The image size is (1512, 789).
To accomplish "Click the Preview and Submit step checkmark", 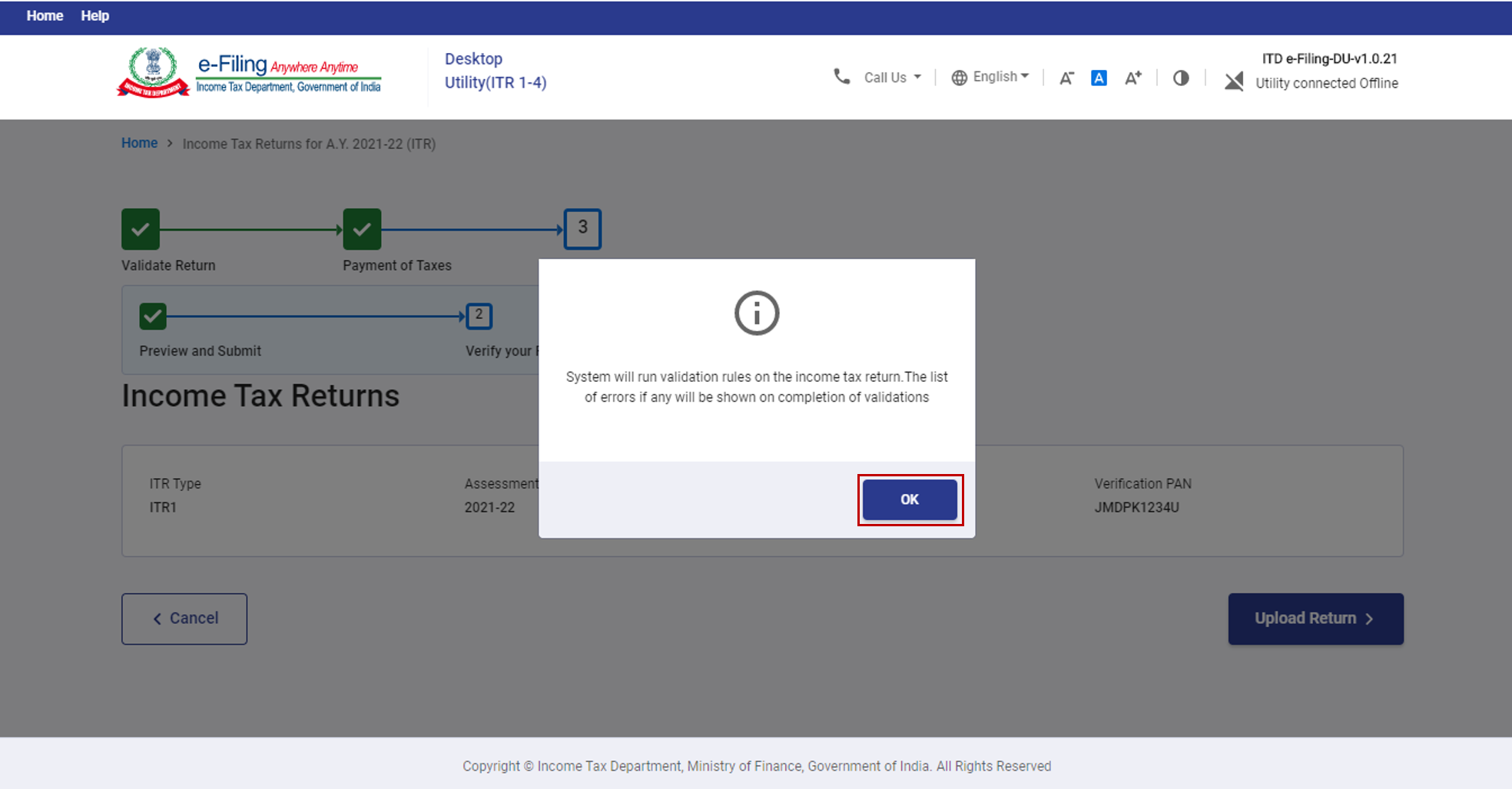I will (x=153, y=316).
